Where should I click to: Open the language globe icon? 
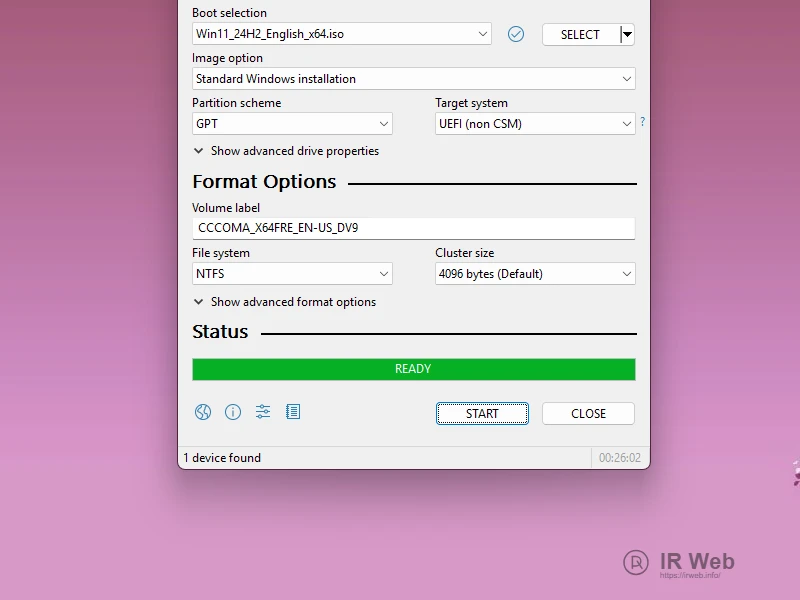[203, 412]
